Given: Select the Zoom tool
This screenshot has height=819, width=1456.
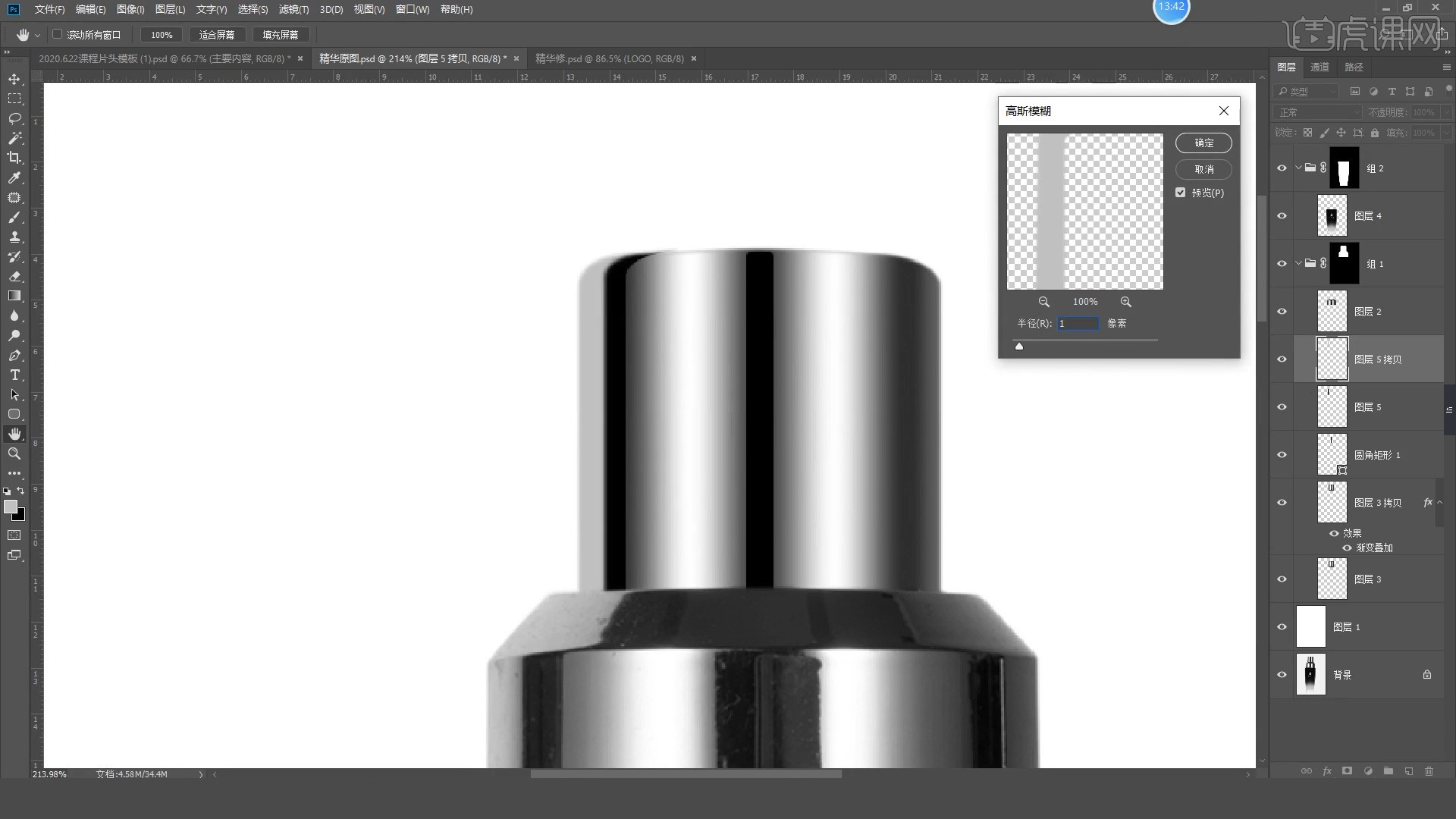Looking at the screenshot, I should pyautogui.click(x=14, y=454).
